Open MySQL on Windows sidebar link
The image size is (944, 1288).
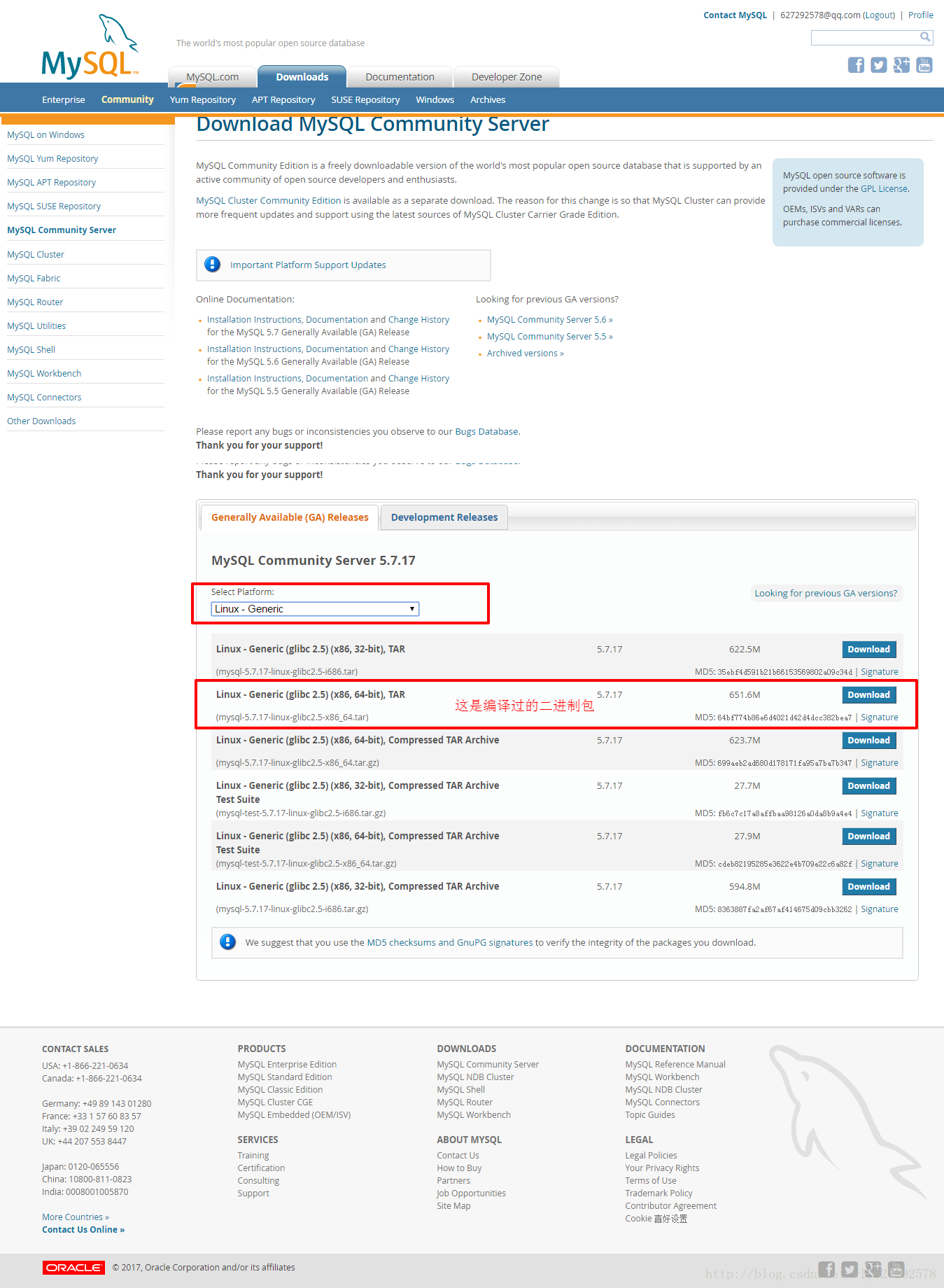(45, 135)
